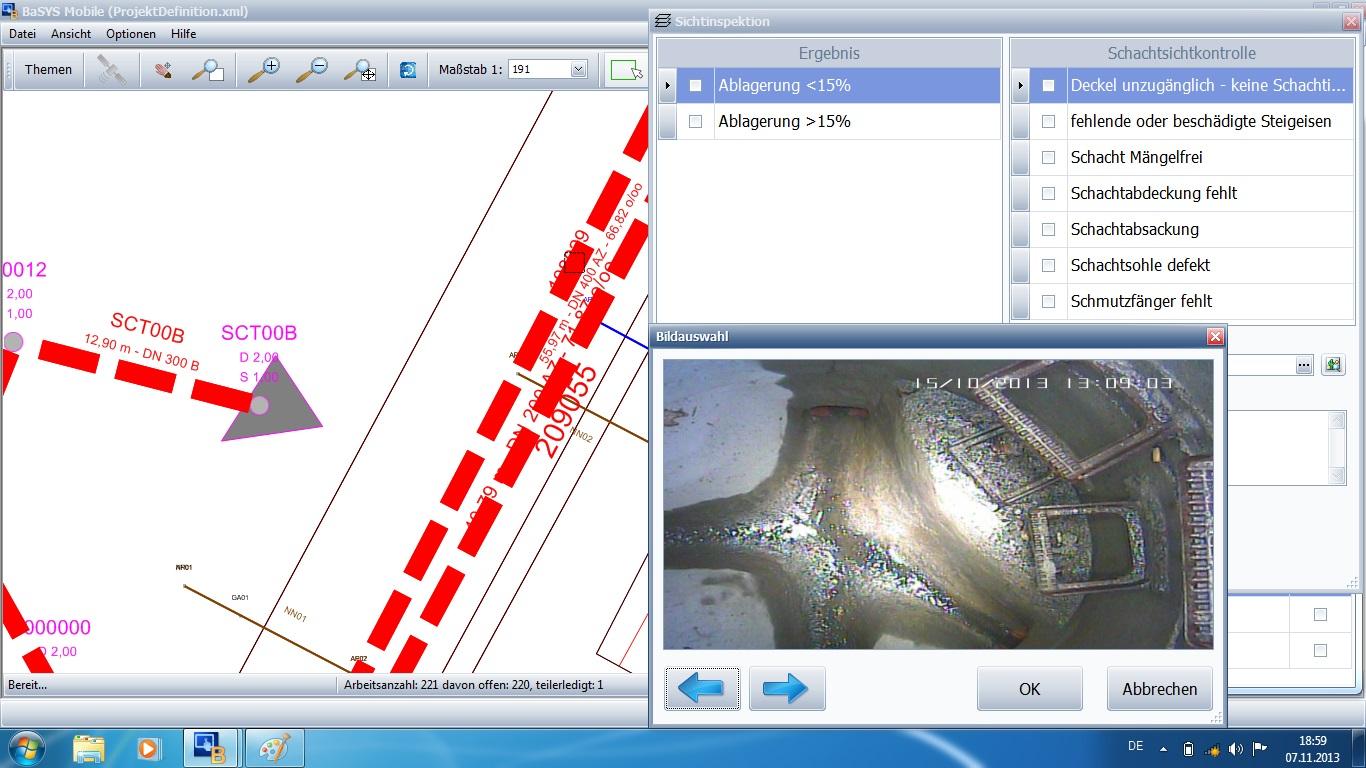Check the Ablagerung >15% checkbox
The height and width of the screenshot is (768, 1366).
coord(696,121)
